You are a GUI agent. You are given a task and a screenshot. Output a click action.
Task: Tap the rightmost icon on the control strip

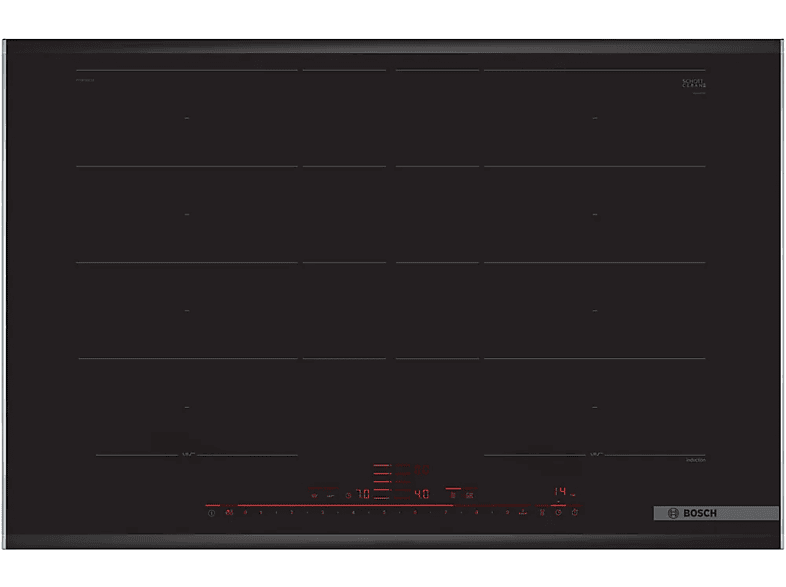[574, 513]
